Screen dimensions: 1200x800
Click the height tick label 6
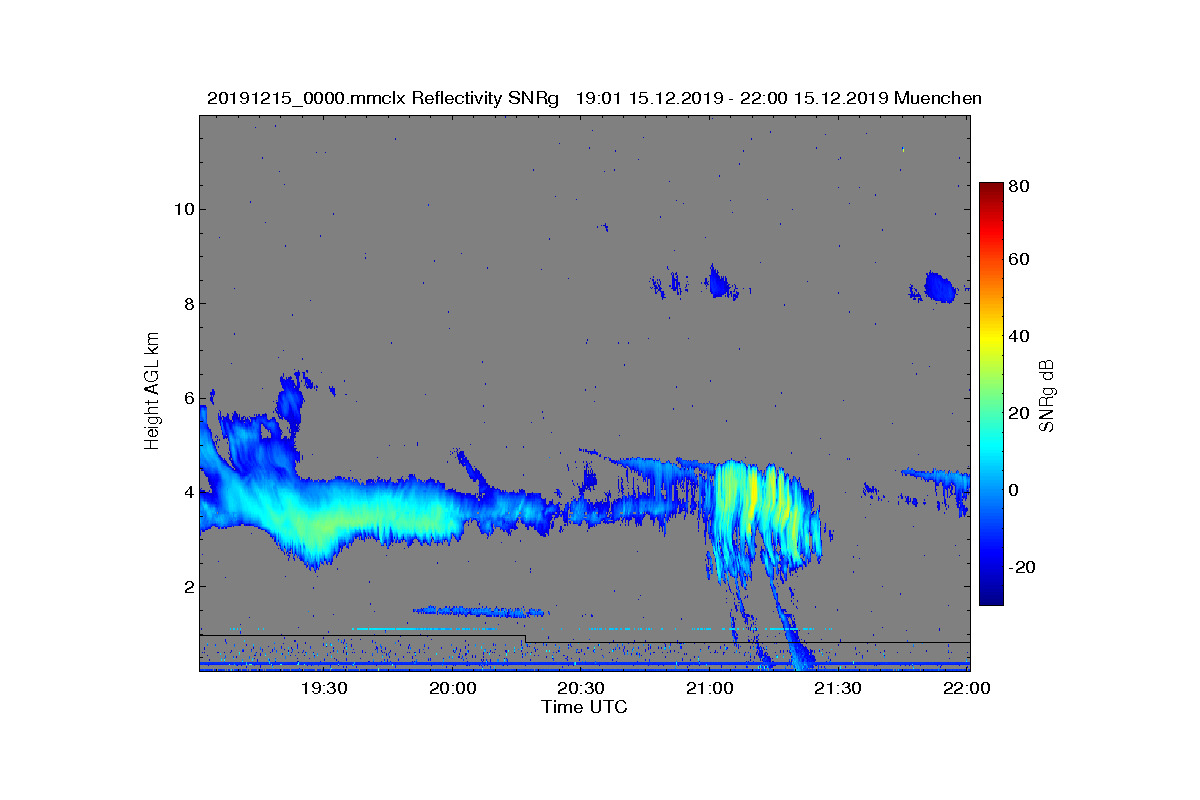point(187,398)
